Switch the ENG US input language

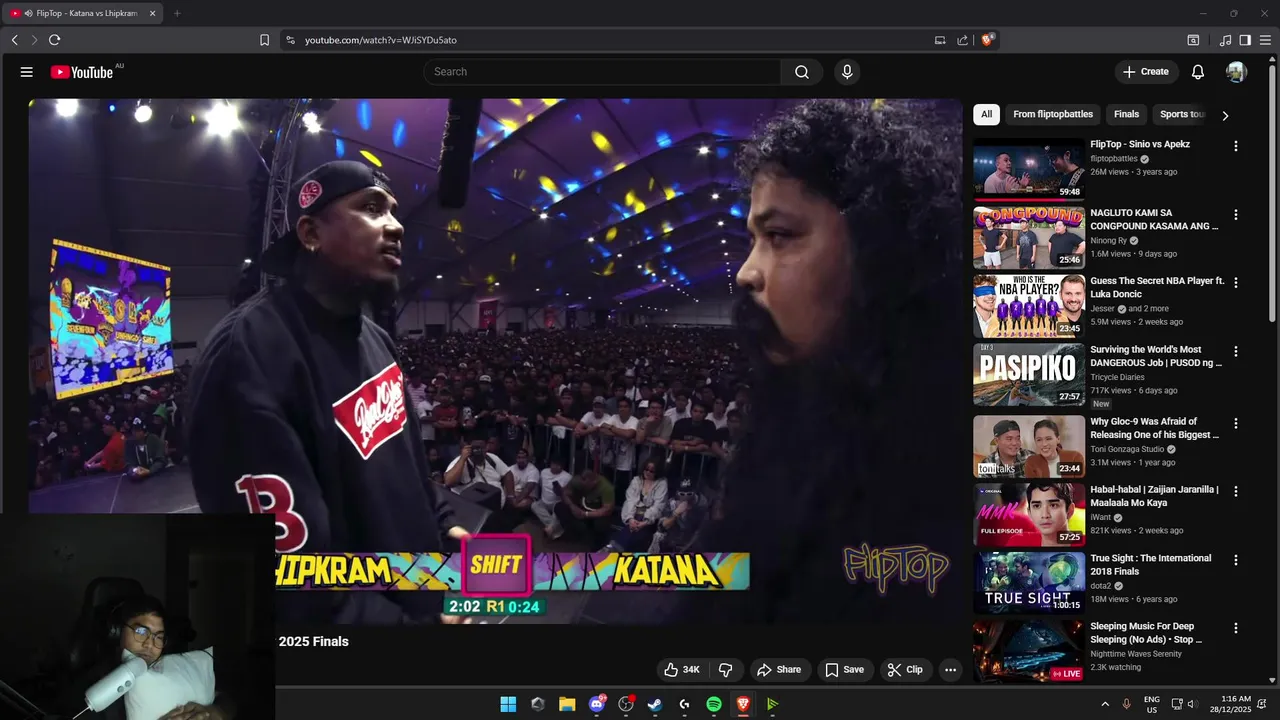point(1151,704)
